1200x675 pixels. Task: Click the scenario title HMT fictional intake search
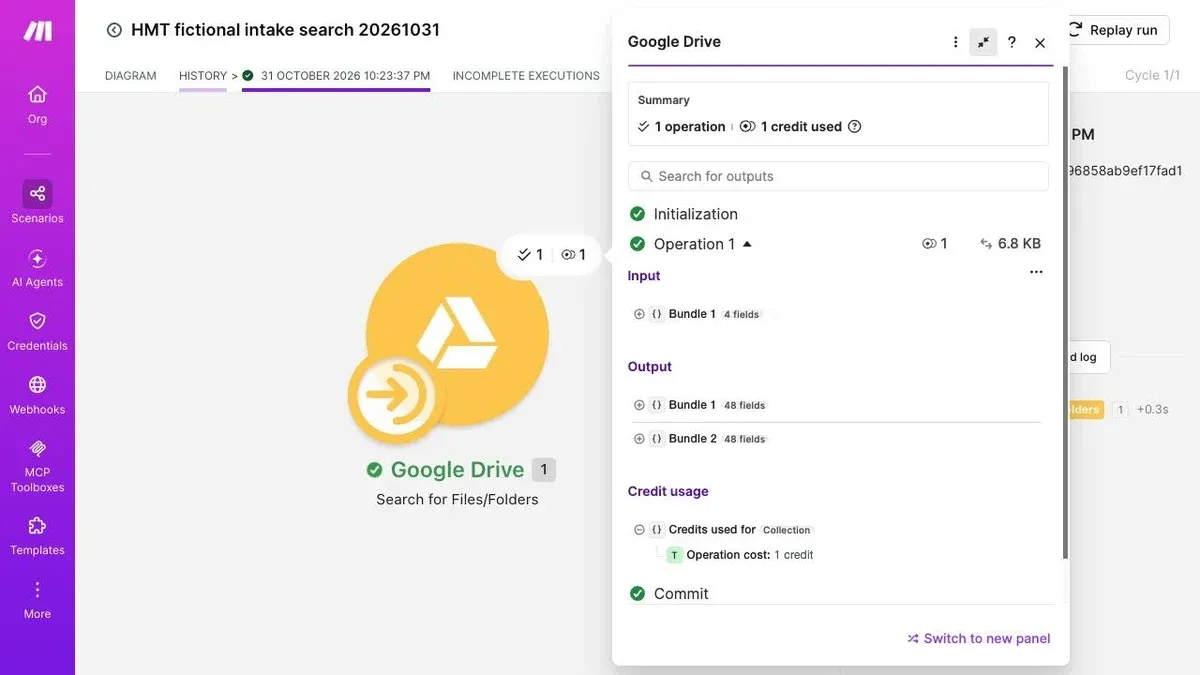pyautogui.click(x=285, y=30)
